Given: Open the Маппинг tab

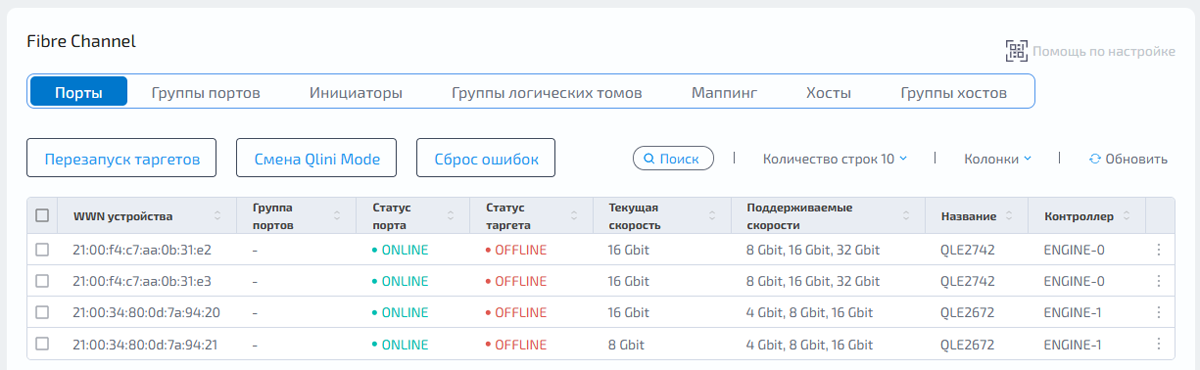Looking at the screenshot, I should (x=724, y=93).
